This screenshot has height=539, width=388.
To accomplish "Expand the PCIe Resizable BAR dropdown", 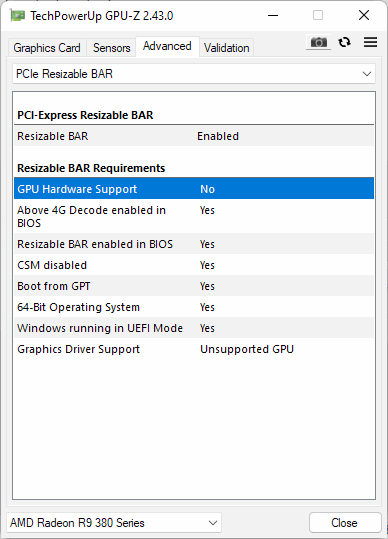I will coord(194,74).
